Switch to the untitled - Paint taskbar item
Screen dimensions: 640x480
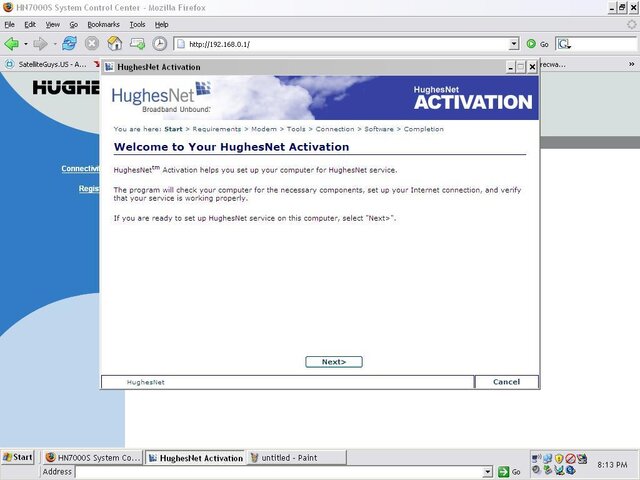297,458
